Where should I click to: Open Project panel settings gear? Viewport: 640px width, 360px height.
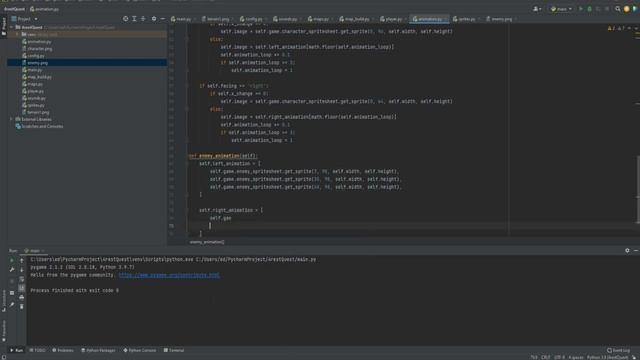pos(154,19)
